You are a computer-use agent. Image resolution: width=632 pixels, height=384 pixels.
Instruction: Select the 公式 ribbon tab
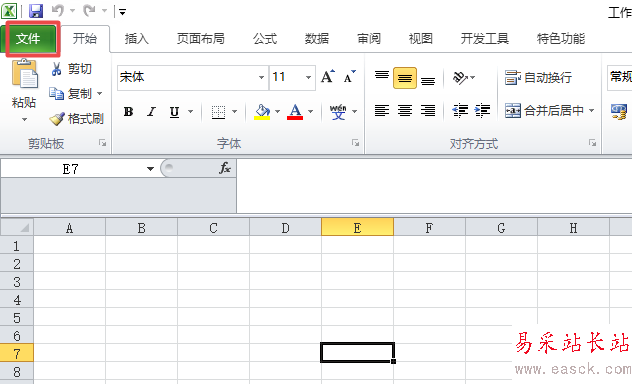(265, 39)
